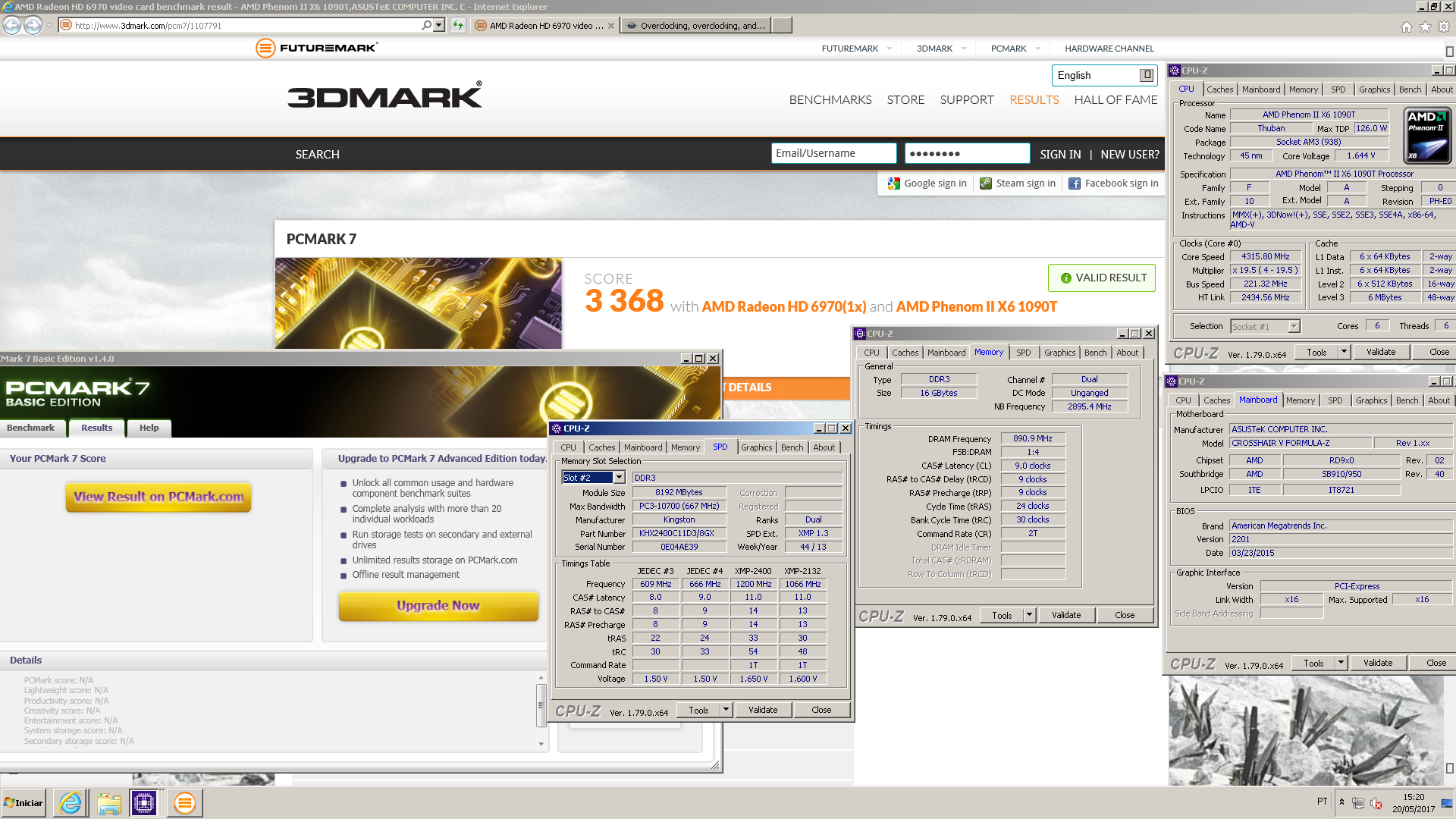This screenshot has height=819, width=1456.
Task: Open Internet Explorer from the taskbar
Action: pyautogui.click(x=71, y=802)
